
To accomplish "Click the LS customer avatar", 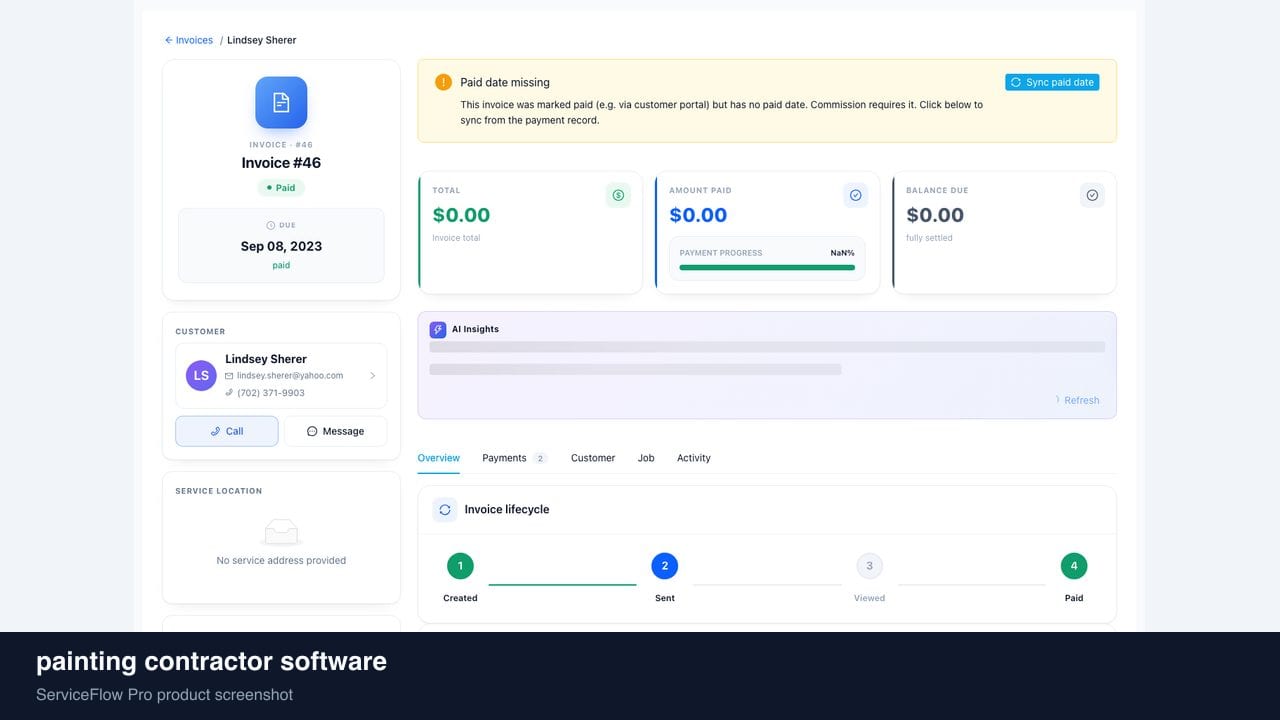I will pos(201,375).
